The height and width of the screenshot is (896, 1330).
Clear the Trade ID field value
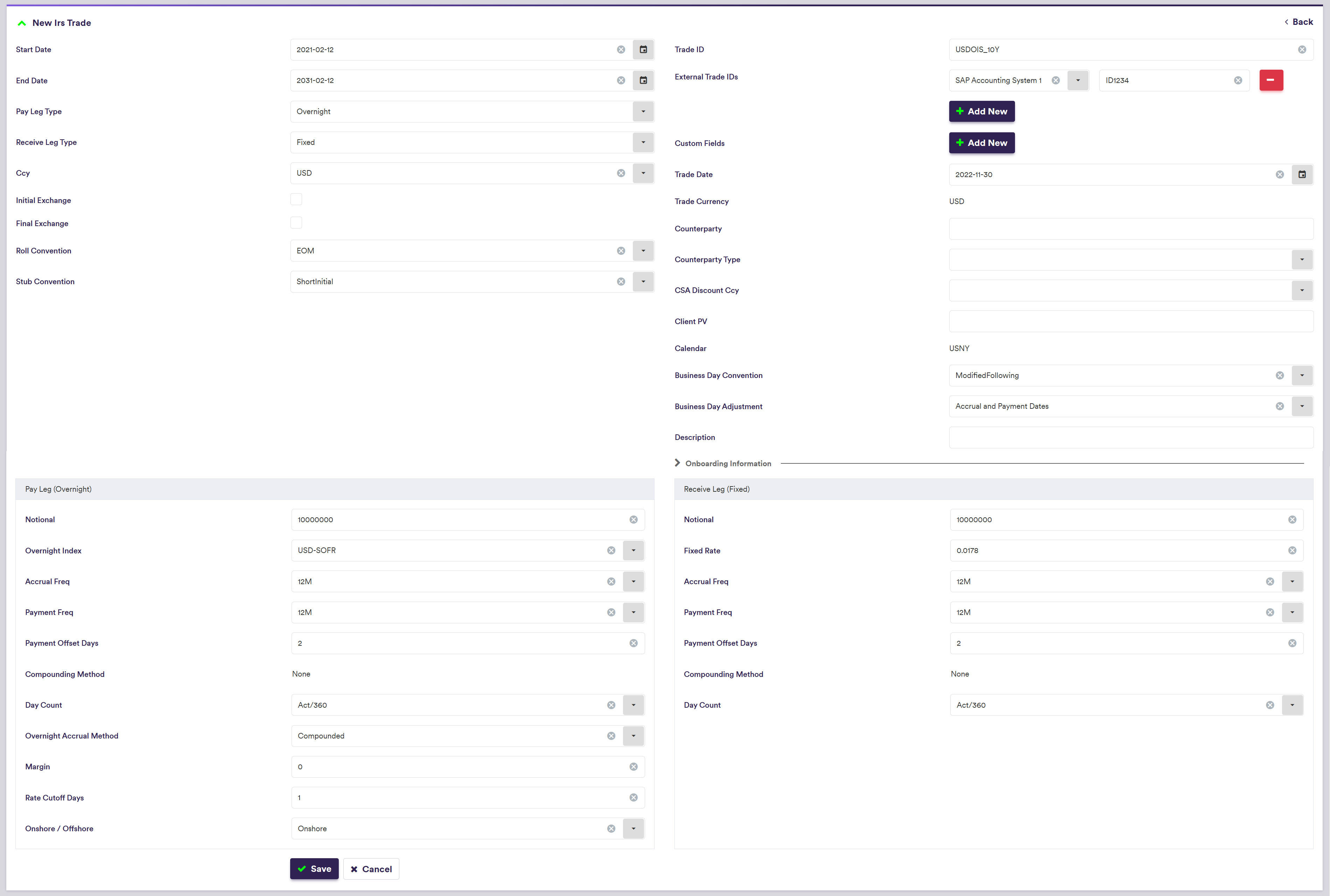1301,50
